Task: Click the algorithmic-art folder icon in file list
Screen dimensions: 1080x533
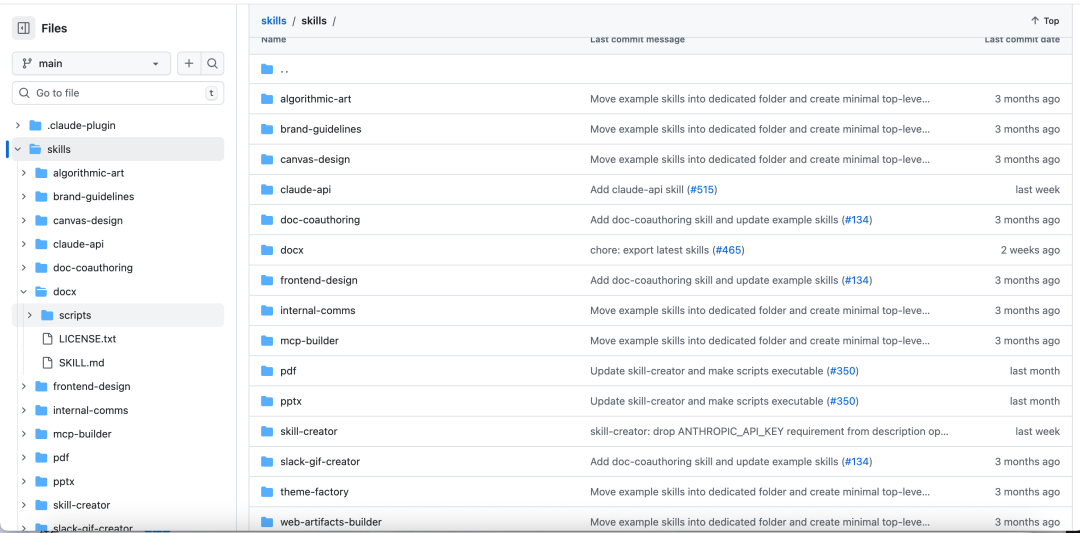Action: (267, 99)
